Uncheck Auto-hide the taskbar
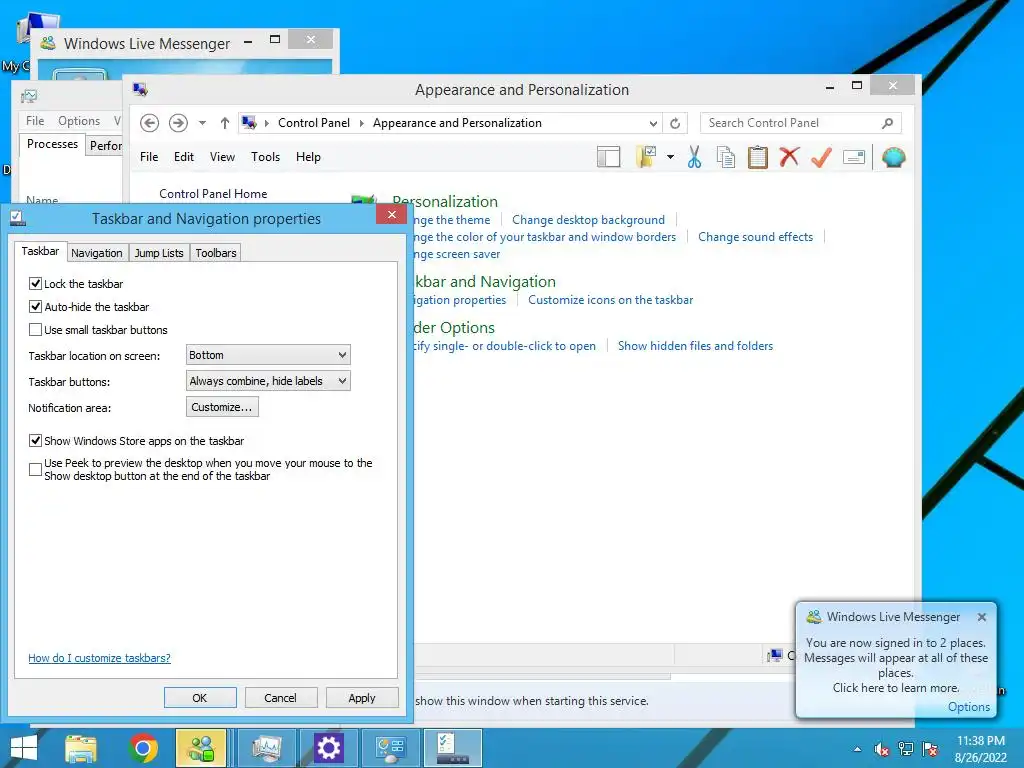This screenshot has height=768, width=1024. [x=35, y=306]
